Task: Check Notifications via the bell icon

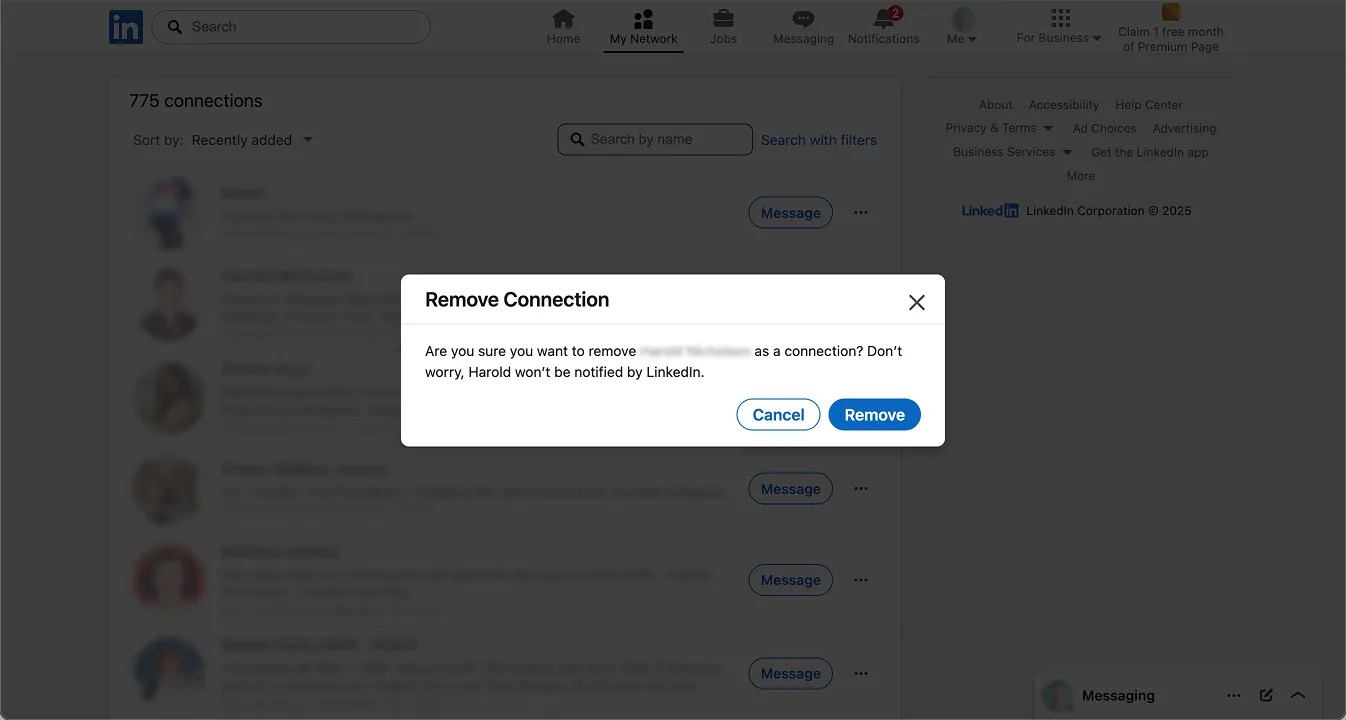Action: 883,20
